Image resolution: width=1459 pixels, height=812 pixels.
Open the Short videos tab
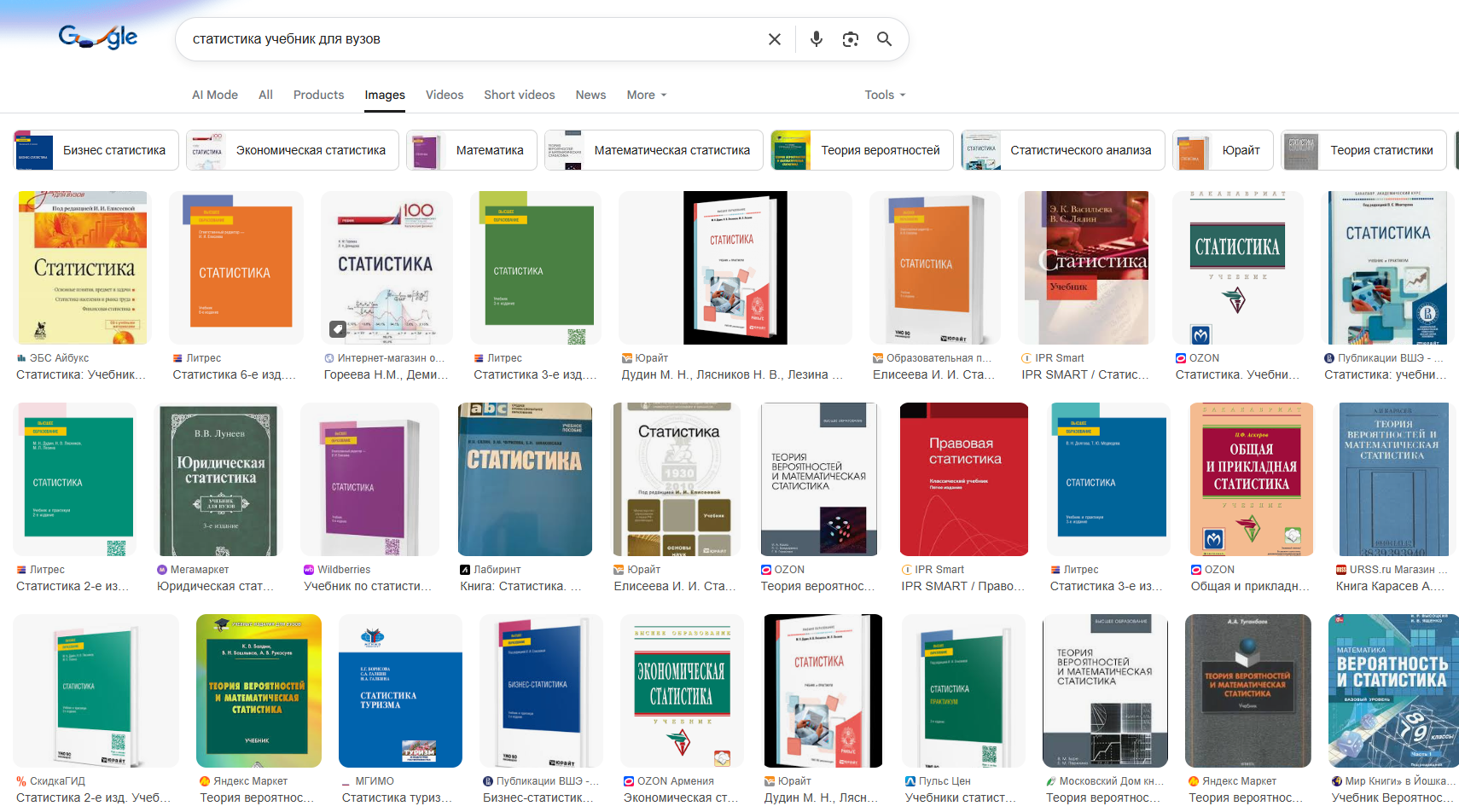pyautogui.click(x=520, y=95)
